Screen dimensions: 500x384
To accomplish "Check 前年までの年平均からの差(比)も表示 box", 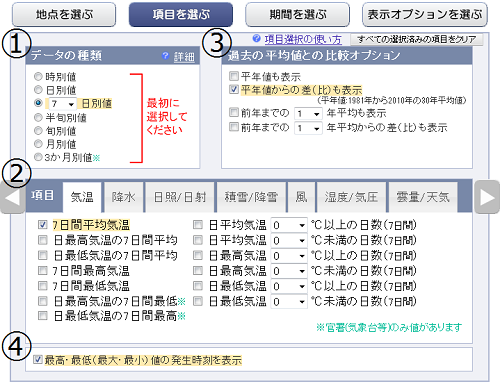I will [234, 127].
